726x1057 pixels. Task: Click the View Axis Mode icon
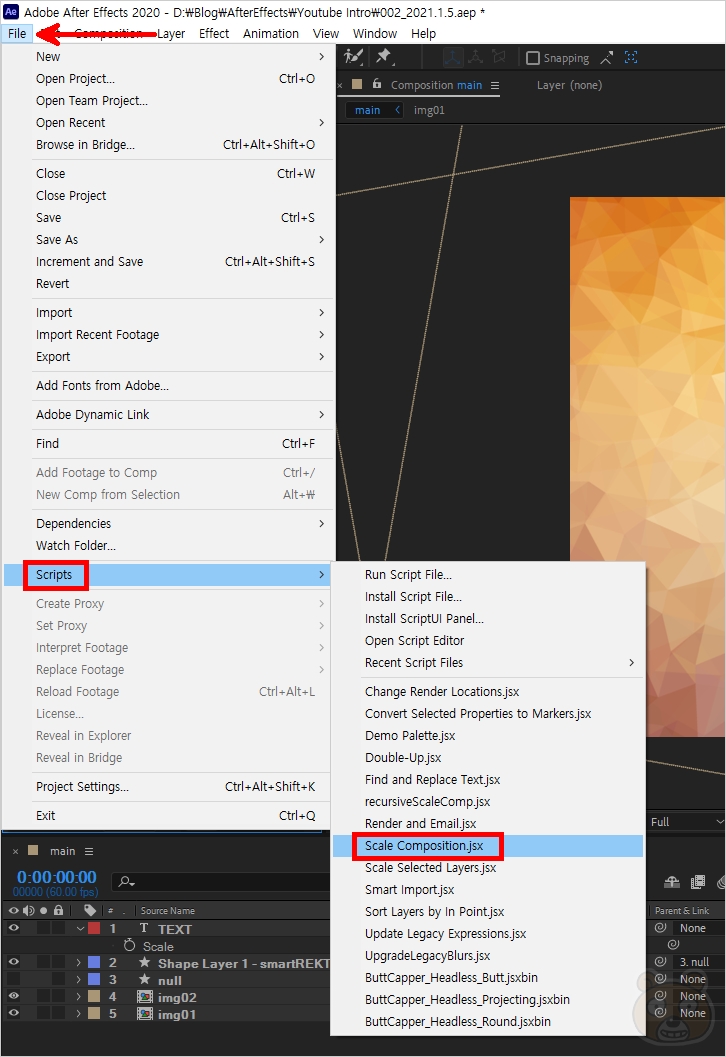coord(498,58)
